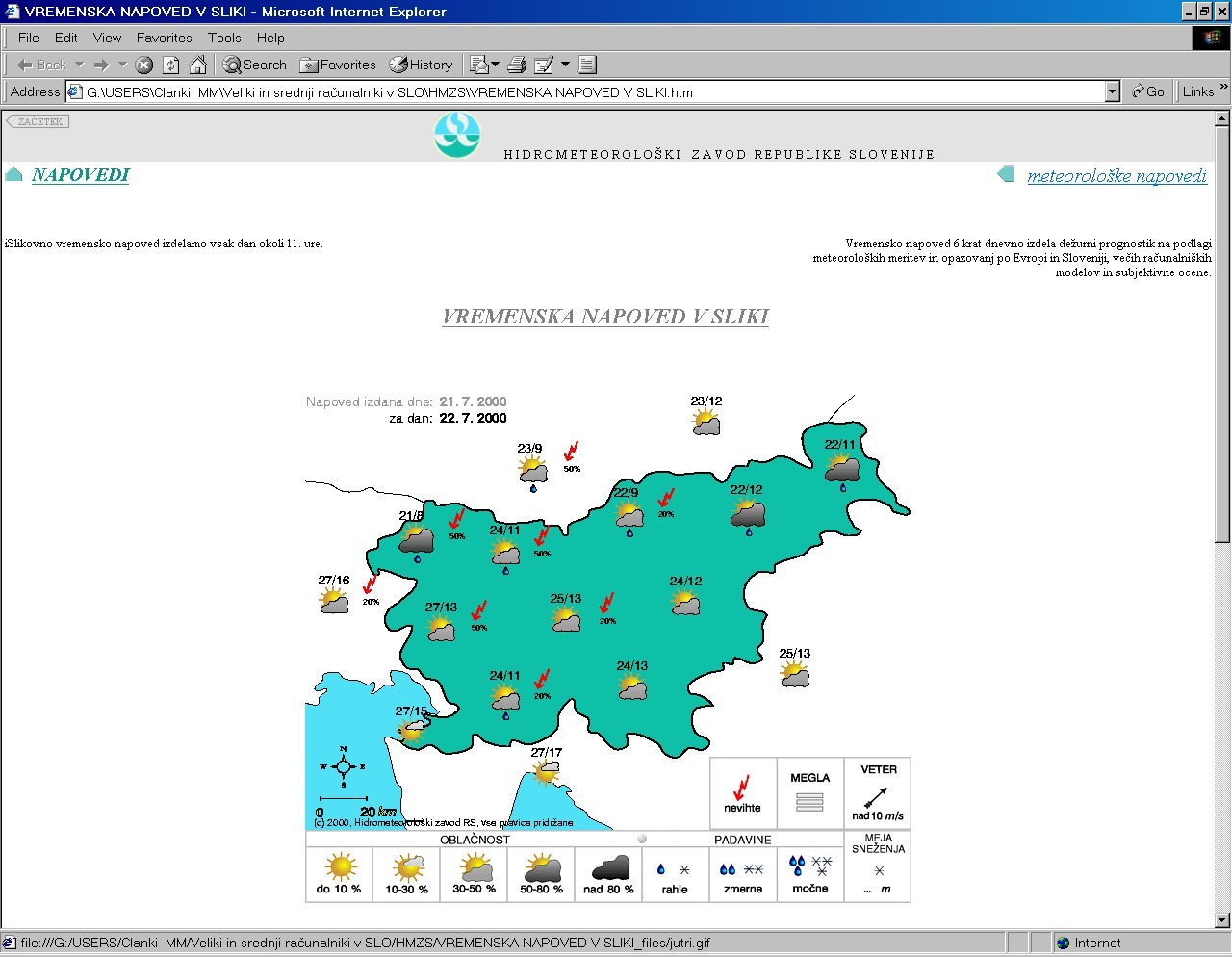
Task: Click the VETER wind arrow legend icon
Action: (876, 797)
